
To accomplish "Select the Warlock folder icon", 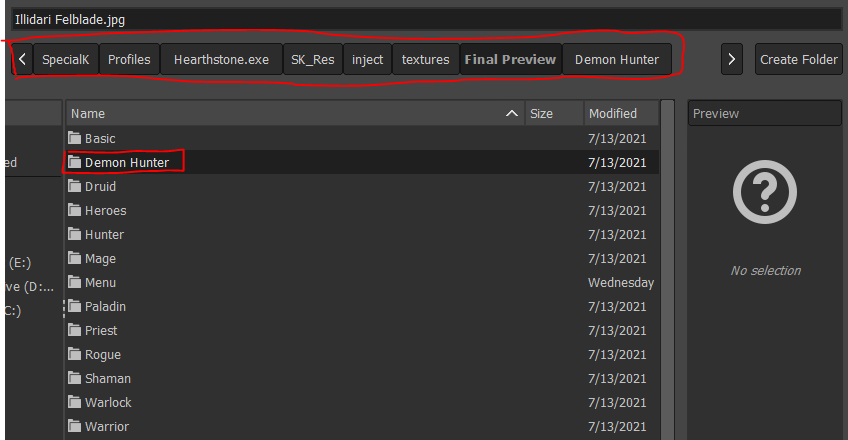I will (75, 403).
